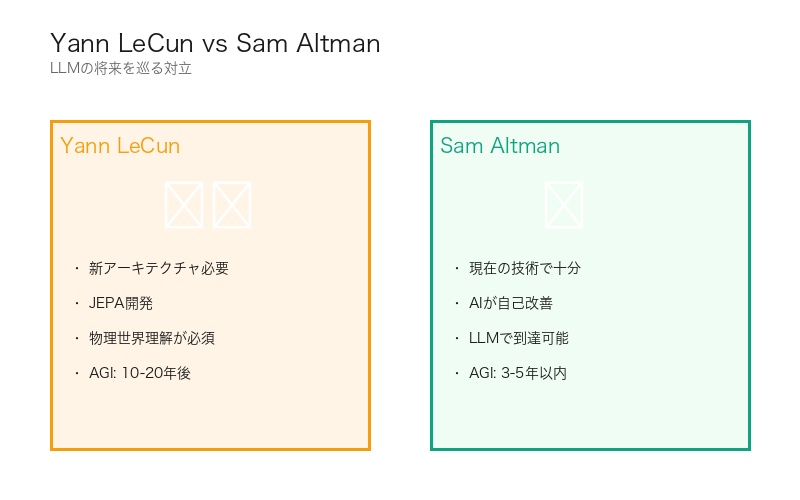Click empty space below AGI: 3-5年以内 in green box
Viewport: 800px width, 500px height.
click(590, 415)
